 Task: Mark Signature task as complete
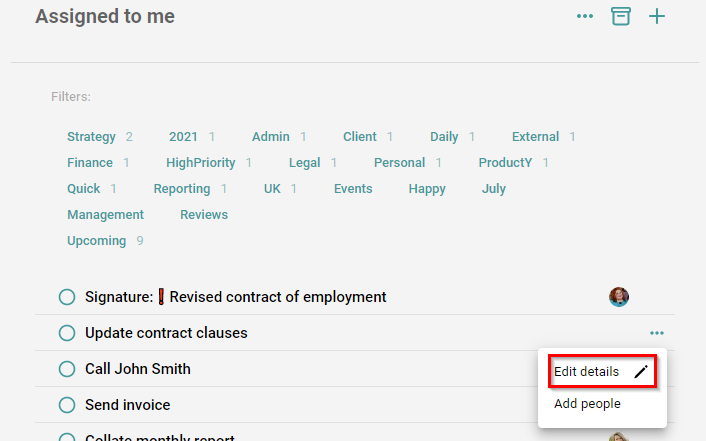[x=67, y=297]
